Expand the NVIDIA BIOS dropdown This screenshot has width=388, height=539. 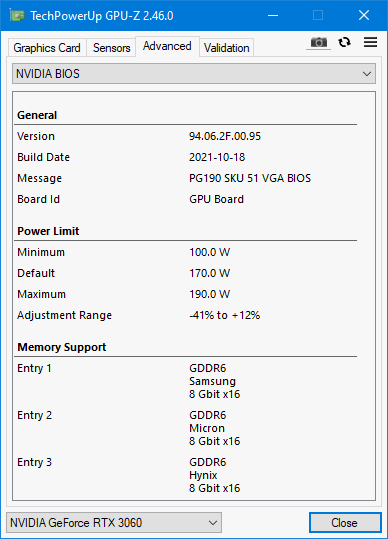(x=194, y=74)
